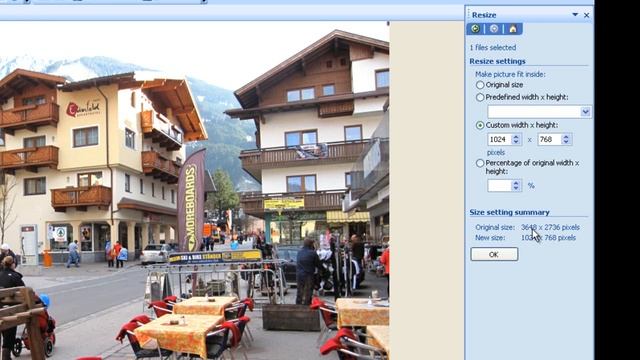Open the task pane Home icon
The width and height of the screenshot is (640, 360).
pos(513,29)
